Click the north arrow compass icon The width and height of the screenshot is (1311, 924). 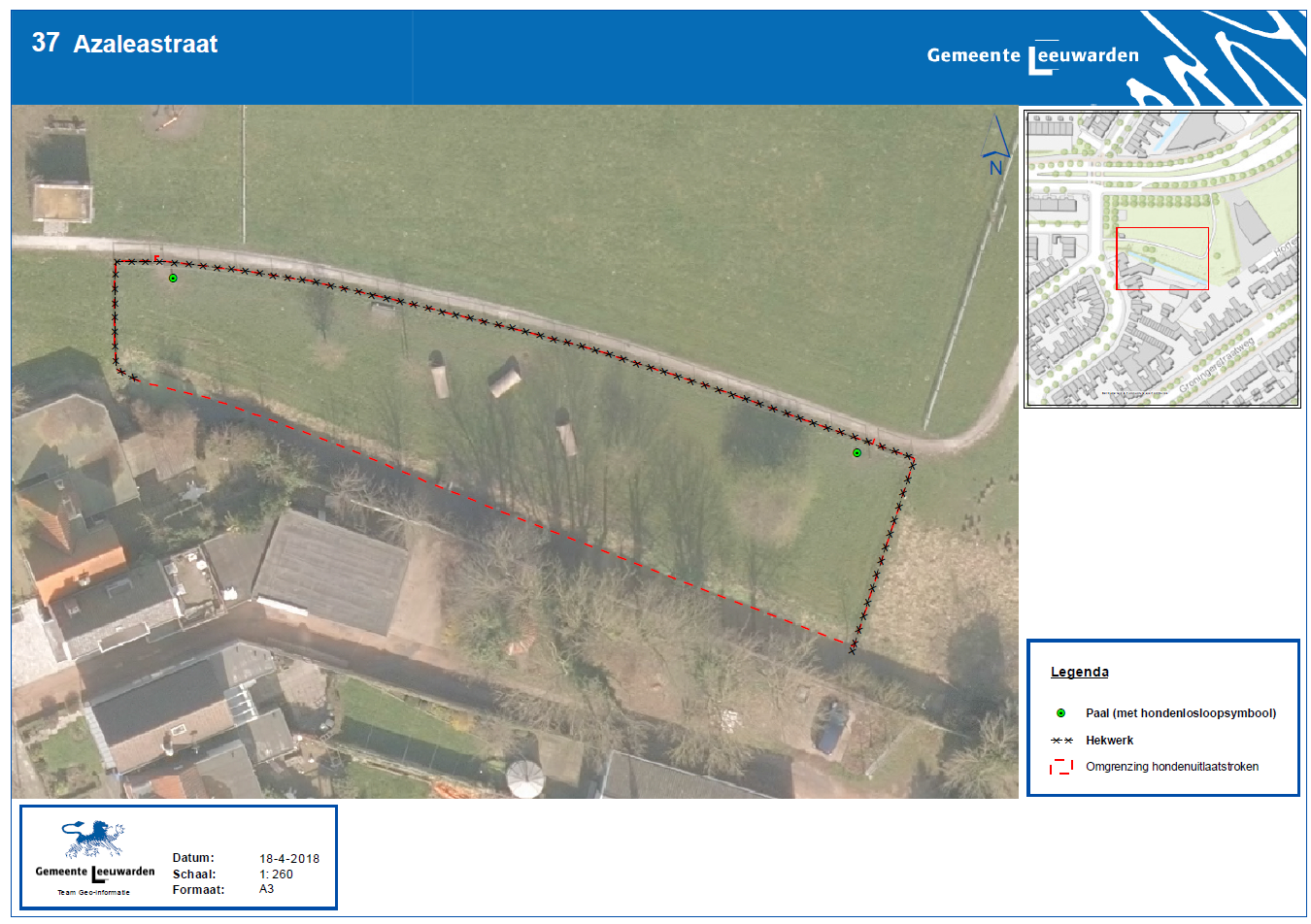click(x=995, y=148)
